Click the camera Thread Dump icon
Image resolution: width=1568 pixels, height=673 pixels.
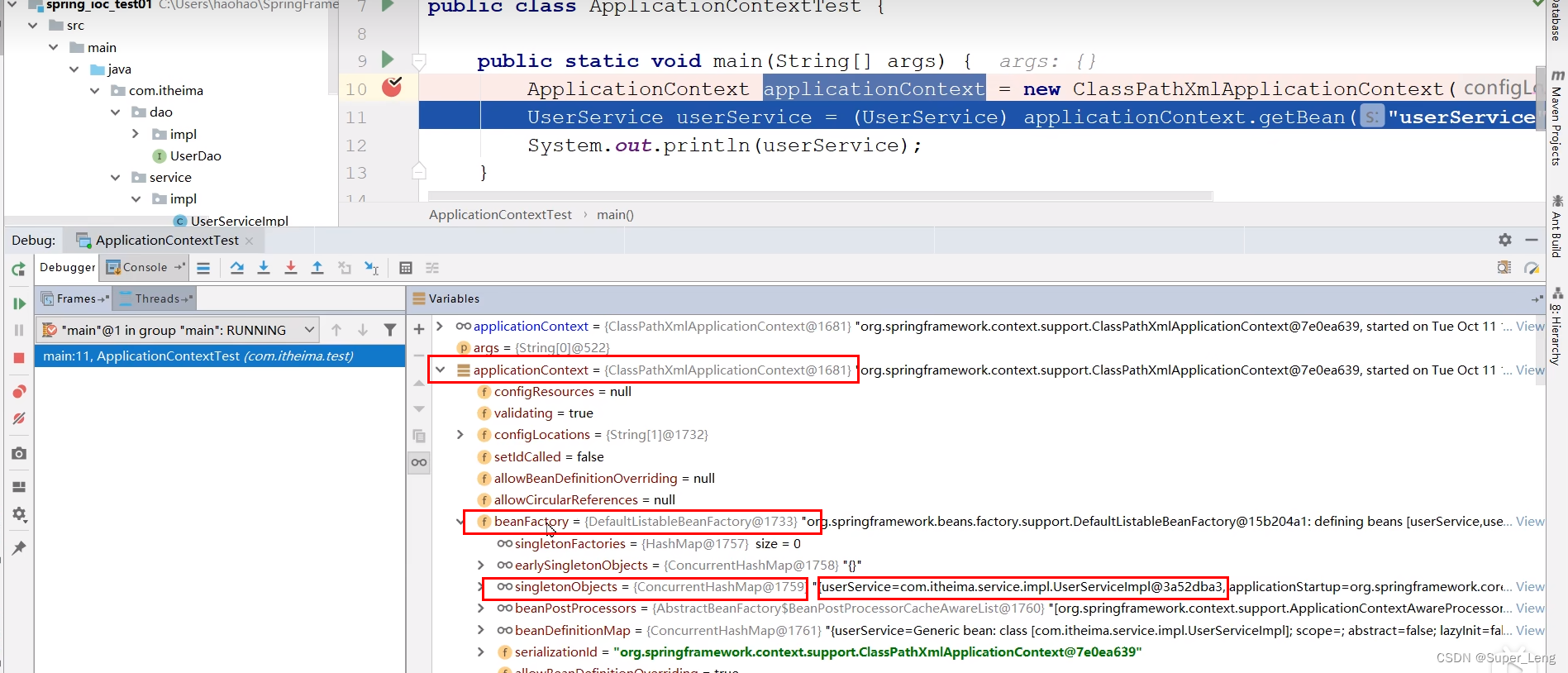point(19,453)
